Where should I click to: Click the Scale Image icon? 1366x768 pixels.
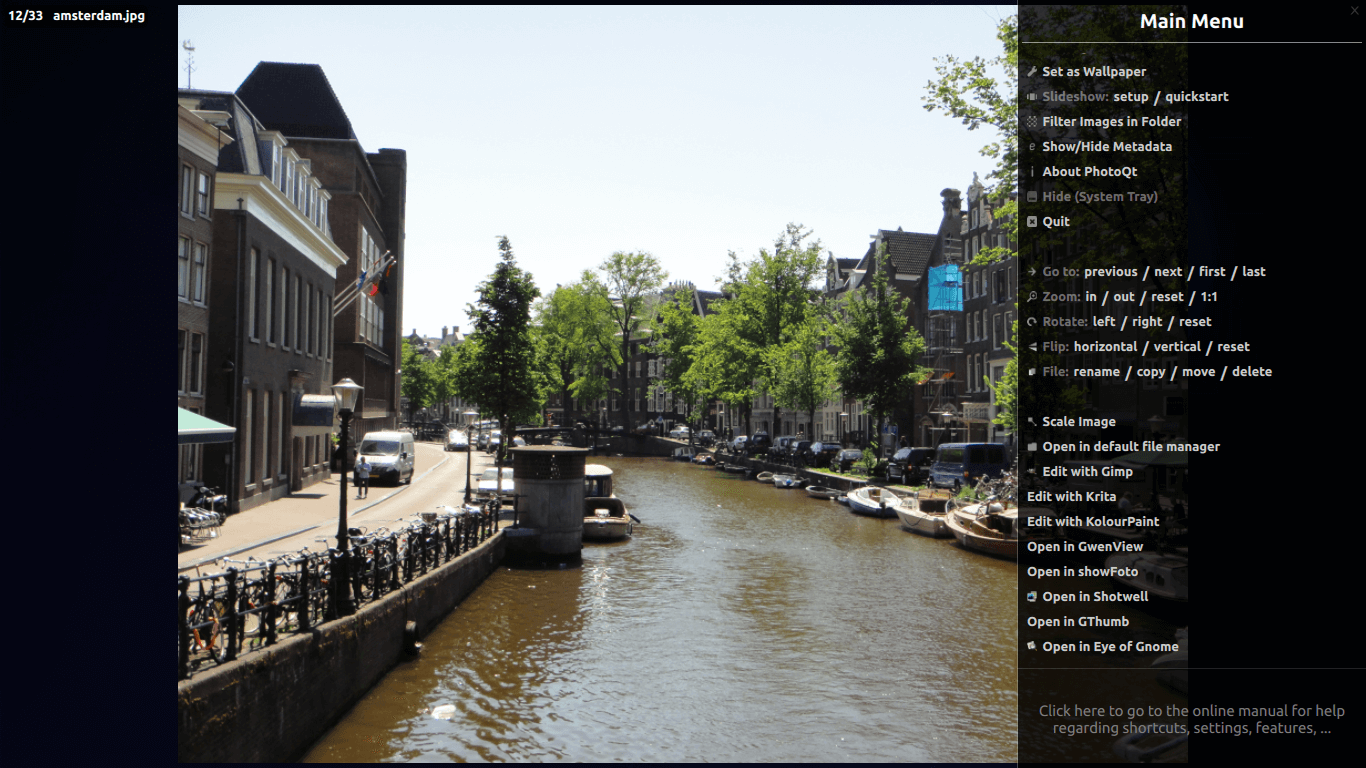pyautogui.click(x=1032, y=422)
